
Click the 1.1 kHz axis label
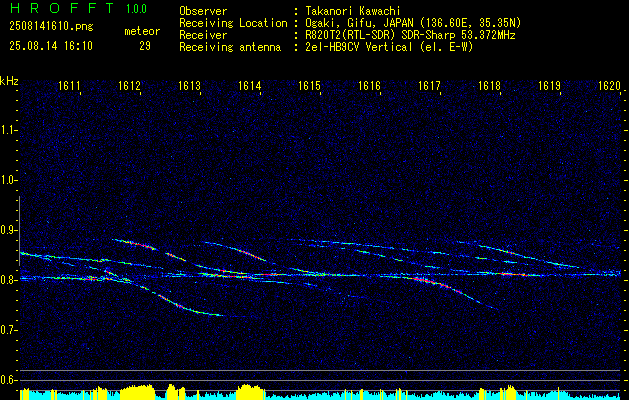coord(8,130)
